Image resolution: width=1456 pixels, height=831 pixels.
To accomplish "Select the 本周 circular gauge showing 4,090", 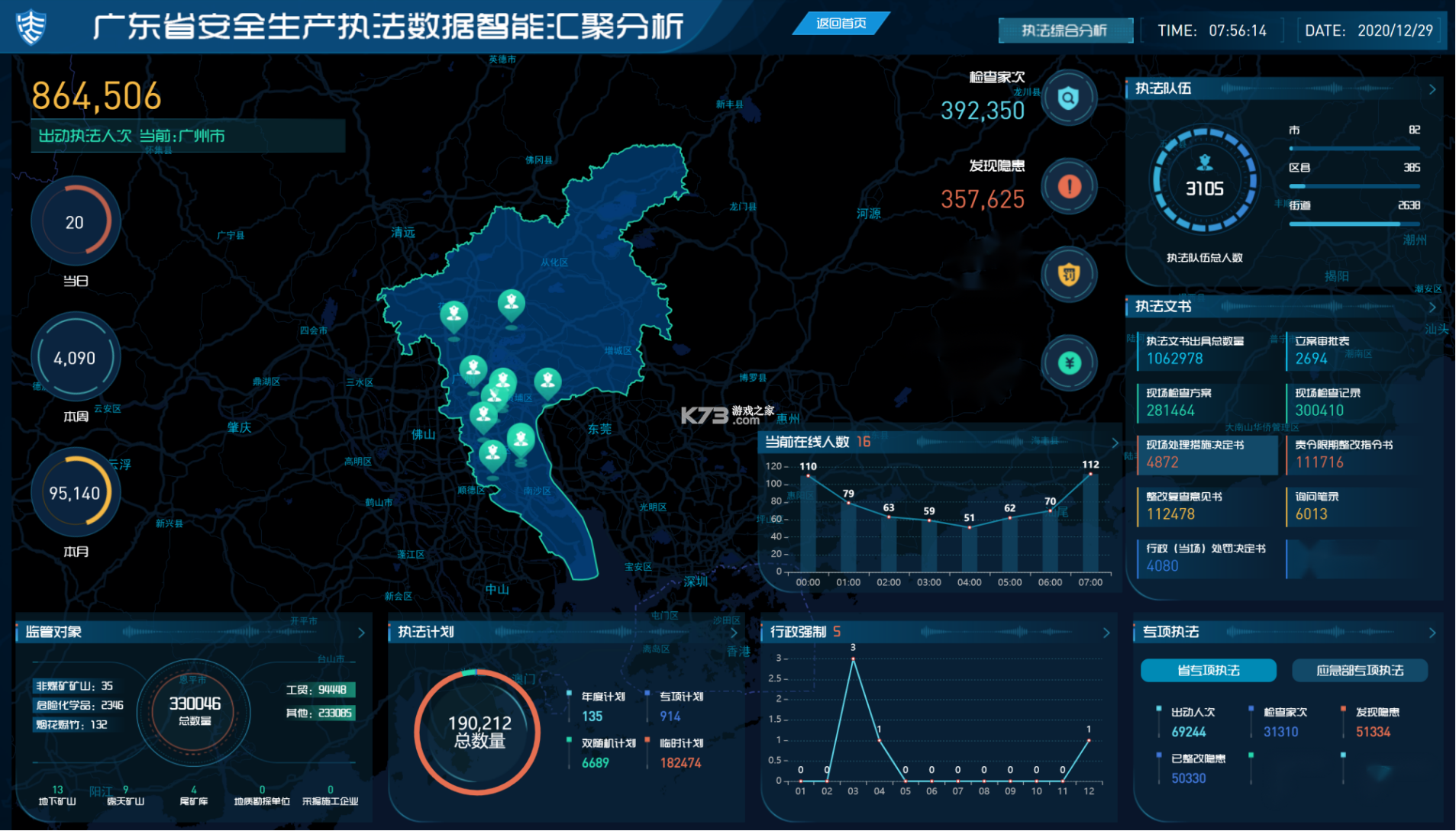I will click(x=75, y=358).
